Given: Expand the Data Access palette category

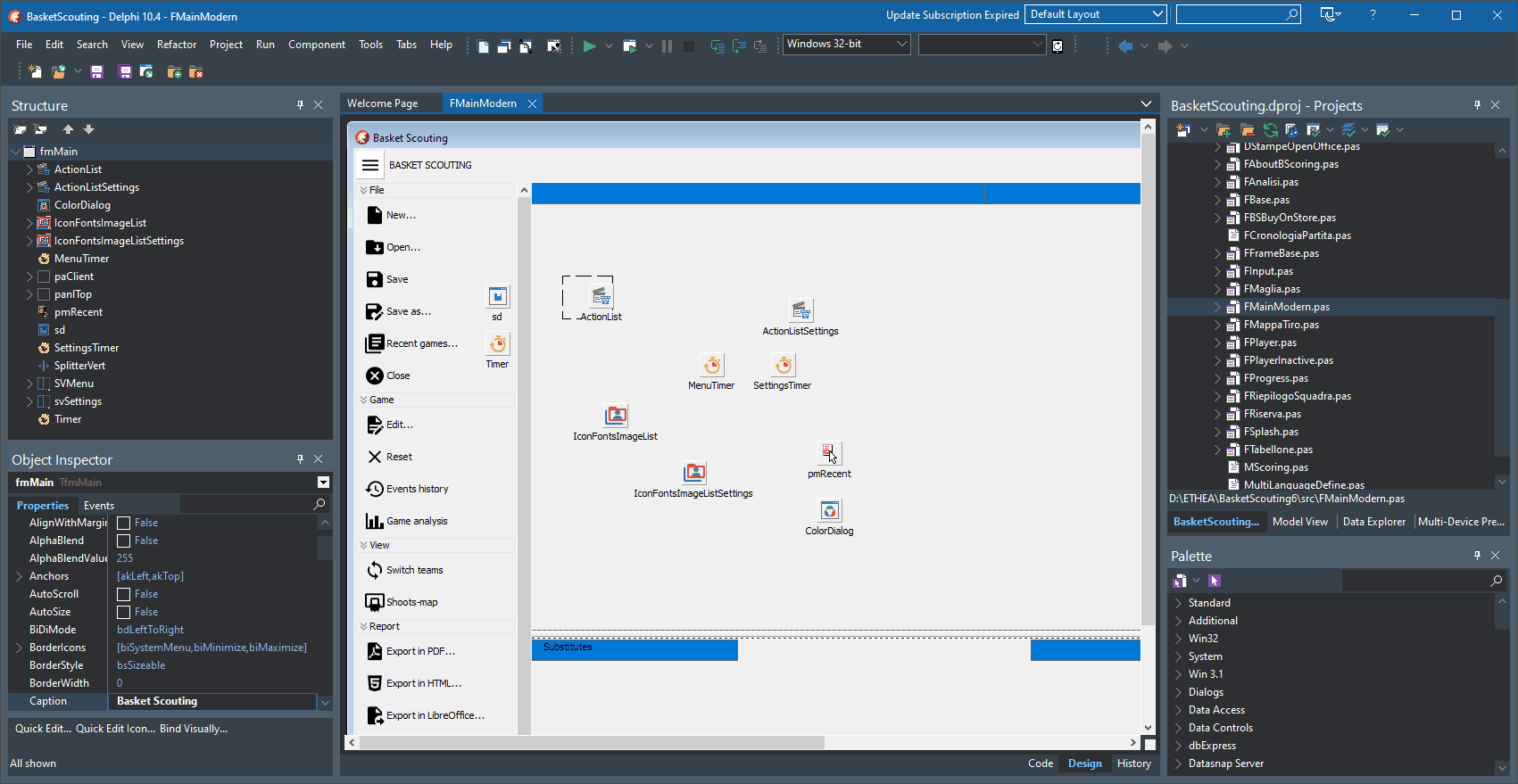Looking at the screenshot, I should 1178,710.
